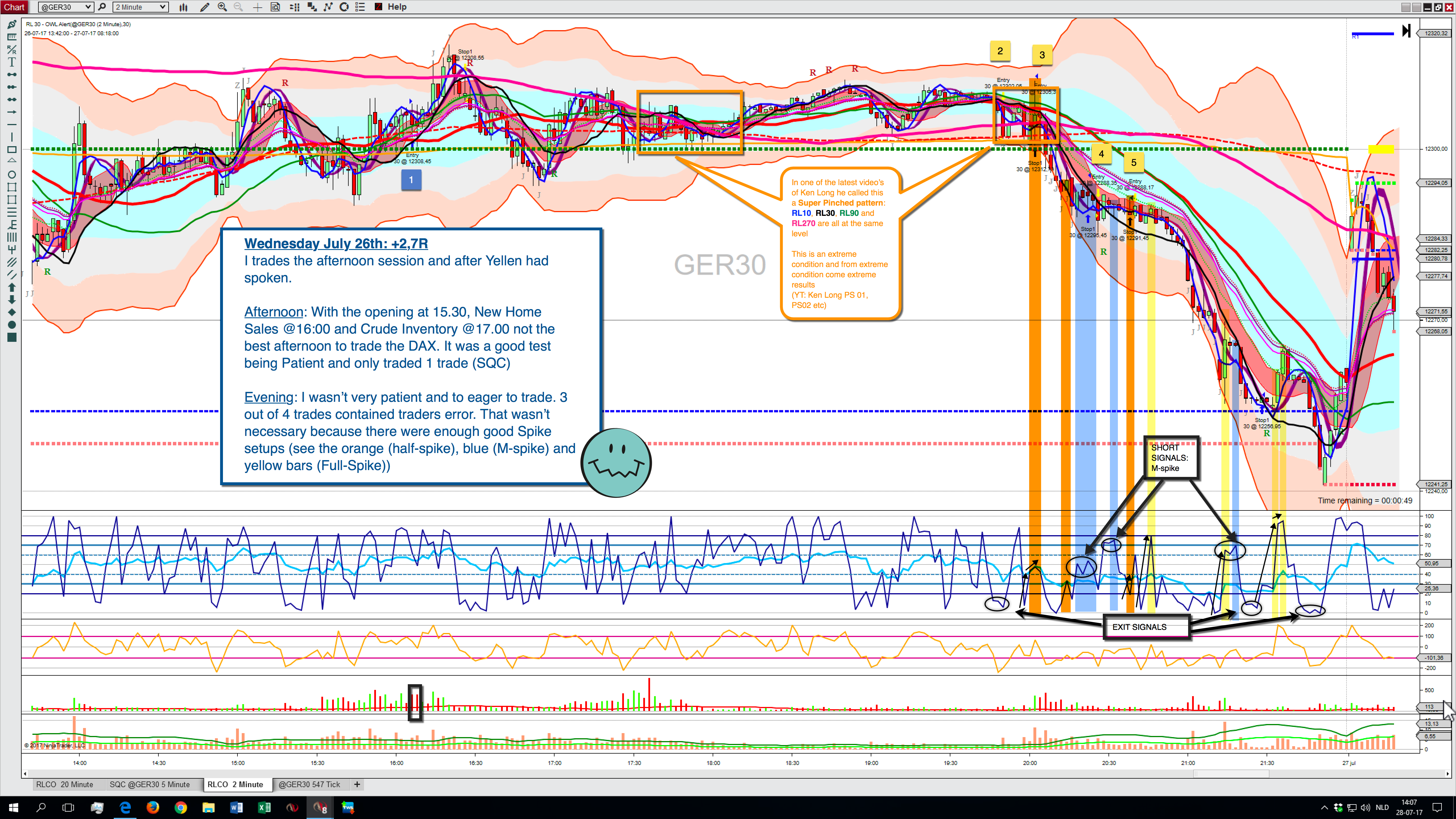1456x819 pixels.
Task: Select the Ruler drawing tool
Action: point(12,37)
